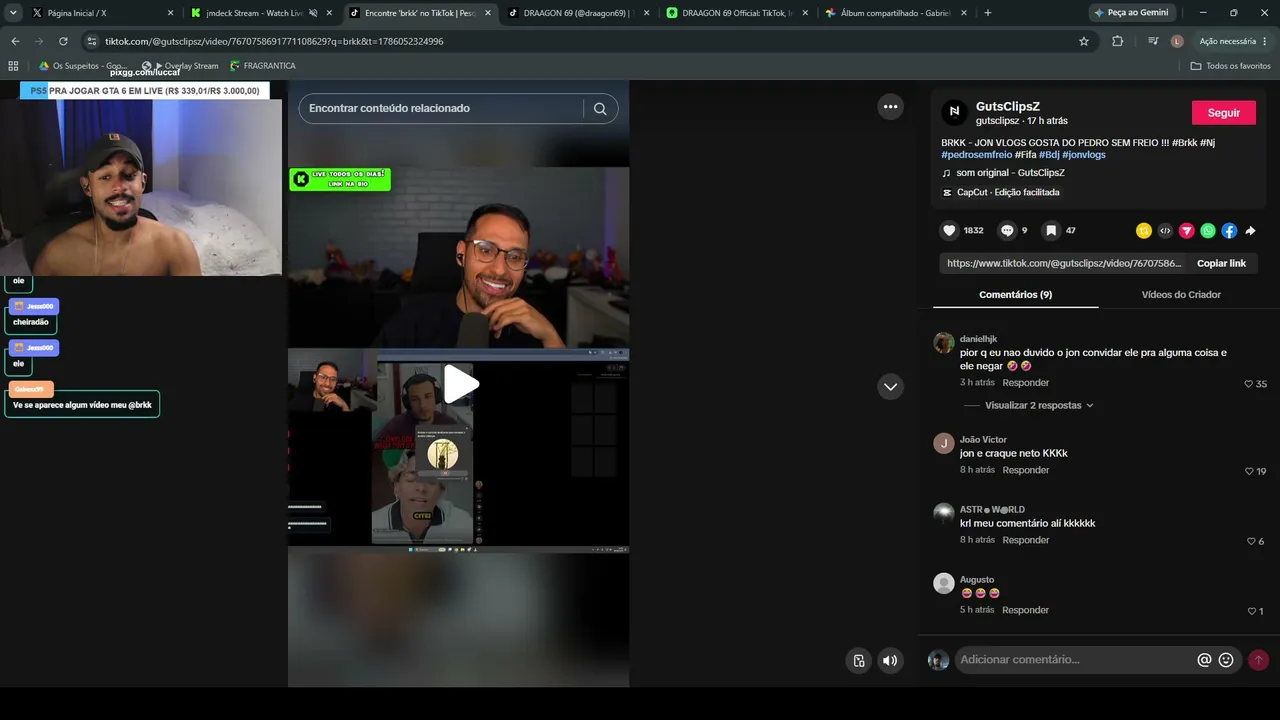Viewport: 1280px width, 720px height.
Task: Like the GutsClipsZ video with the heart icon
Action: [x=949, y=231]
